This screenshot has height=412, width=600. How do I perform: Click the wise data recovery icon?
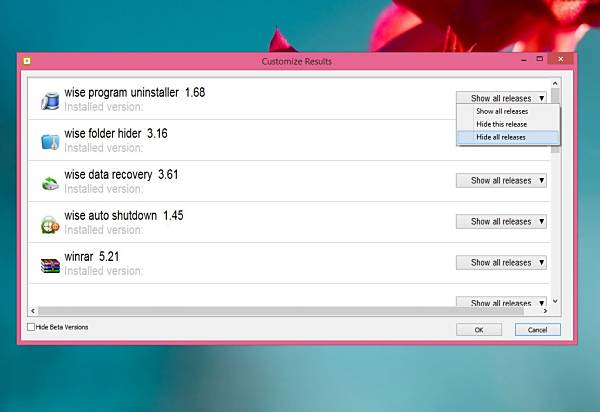50,183
